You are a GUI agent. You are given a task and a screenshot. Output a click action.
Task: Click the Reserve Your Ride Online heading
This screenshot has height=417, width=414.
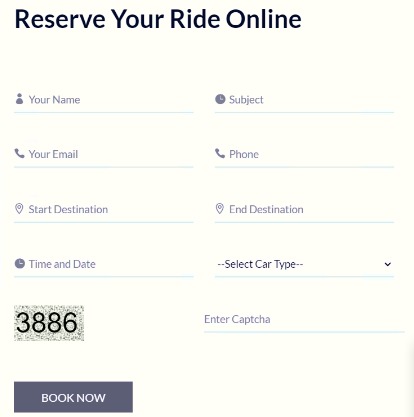coord(158,19)
